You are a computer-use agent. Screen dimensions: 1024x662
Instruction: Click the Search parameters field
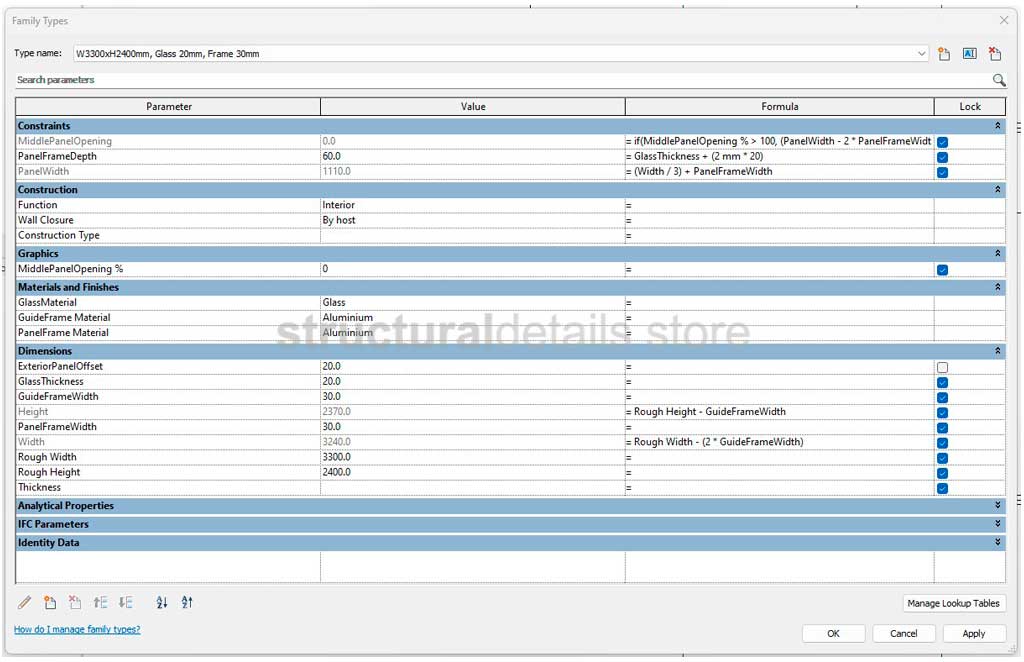tap(500, 80)
